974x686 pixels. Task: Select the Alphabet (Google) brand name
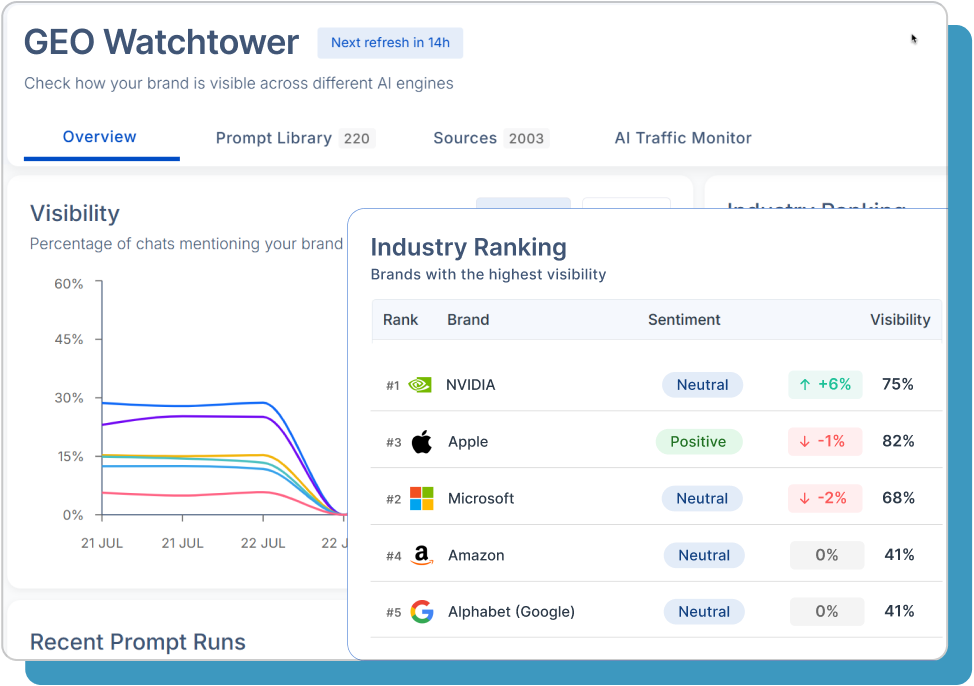point(511,611)
